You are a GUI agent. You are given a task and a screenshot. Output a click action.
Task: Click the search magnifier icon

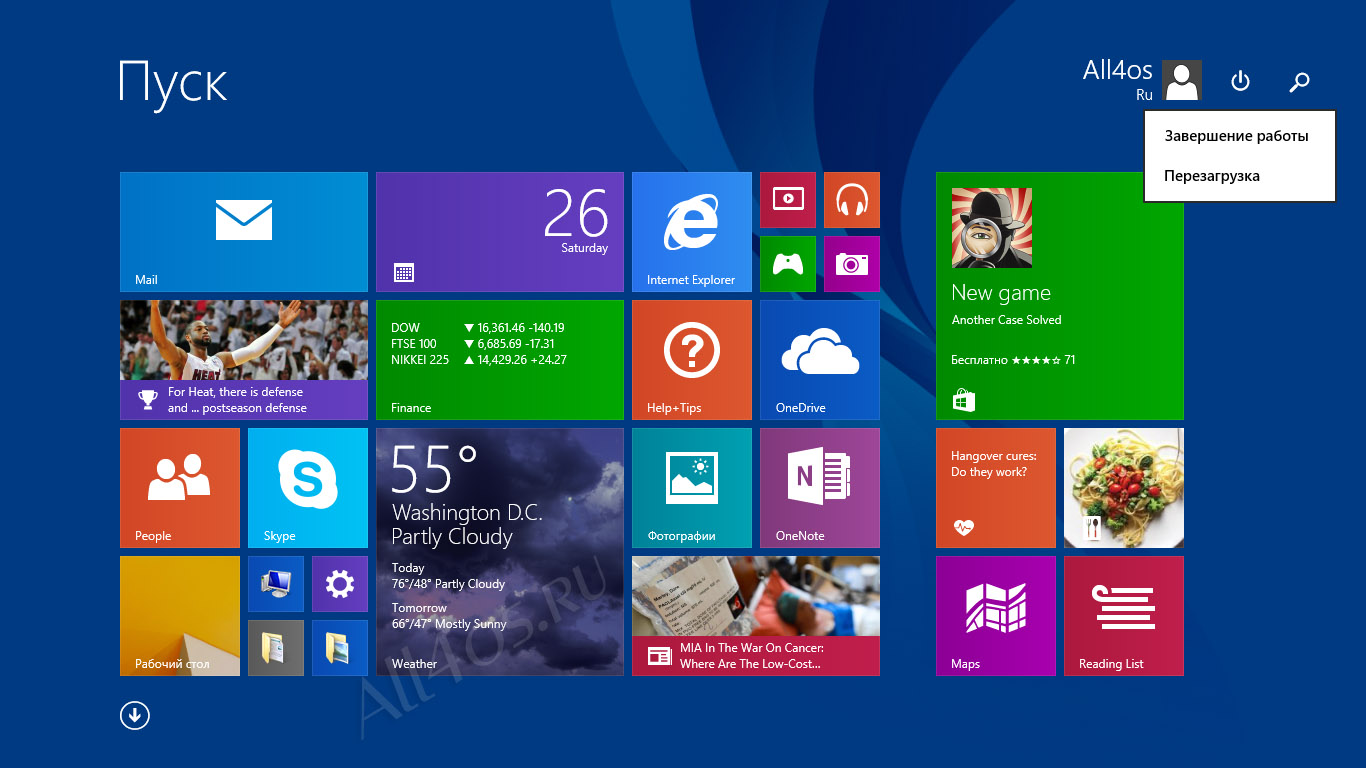(1300, 81)
